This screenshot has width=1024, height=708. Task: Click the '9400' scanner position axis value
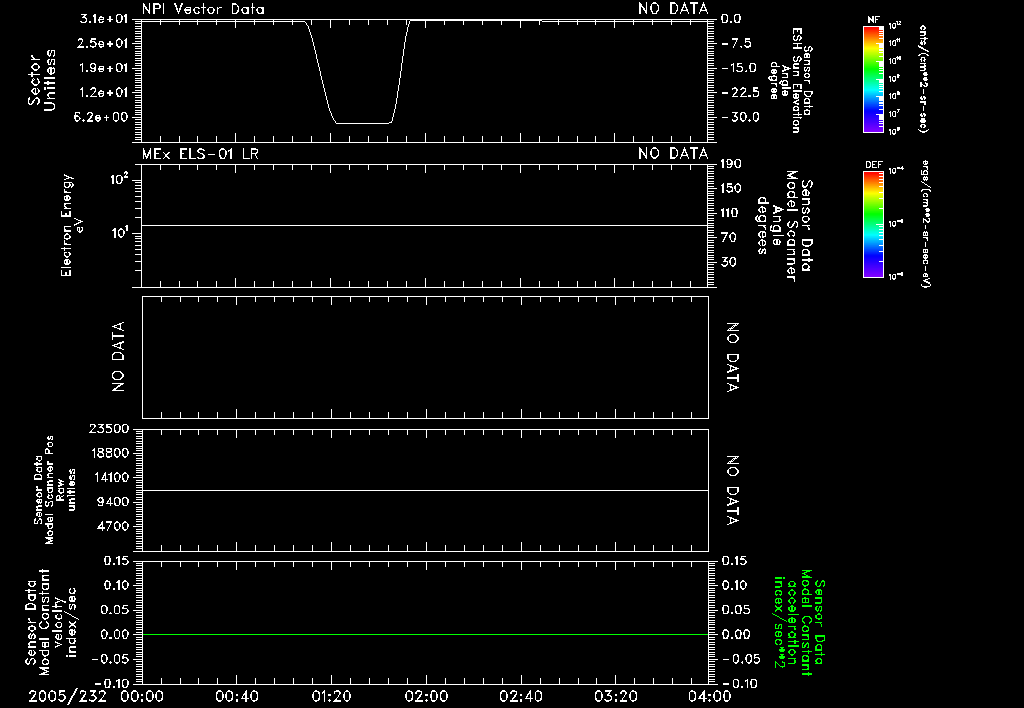coord(113,502)
